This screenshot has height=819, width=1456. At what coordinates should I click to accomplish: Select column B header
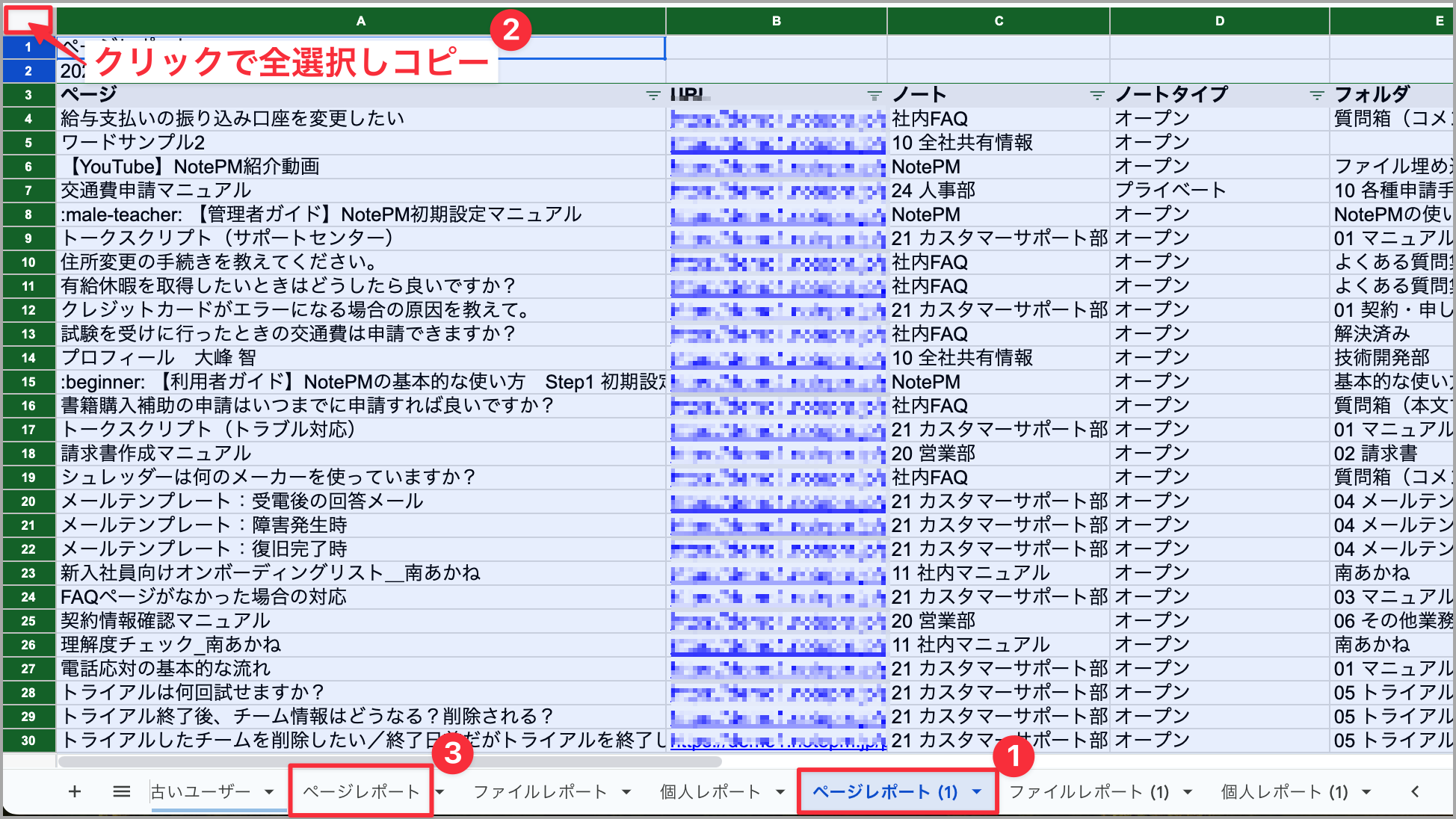point(777,21)
